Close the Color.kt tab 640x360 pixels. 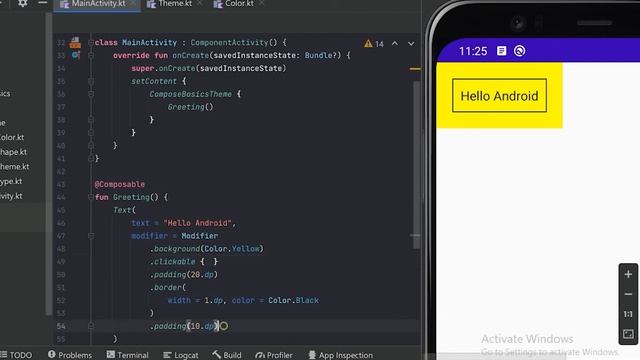(262, 3)
